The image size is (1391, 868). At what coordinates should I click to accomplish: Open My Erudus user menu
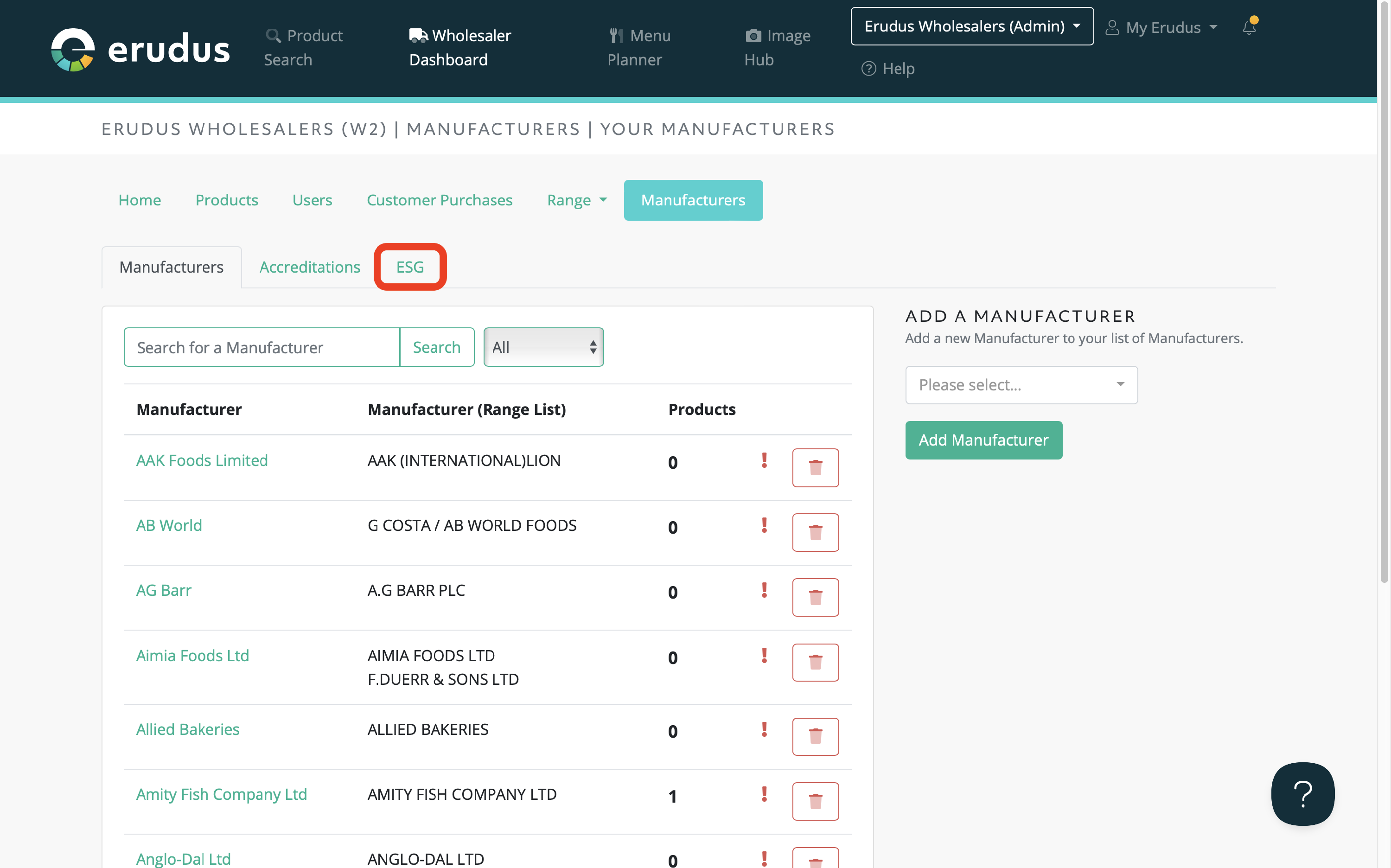tap(1162, 27)
